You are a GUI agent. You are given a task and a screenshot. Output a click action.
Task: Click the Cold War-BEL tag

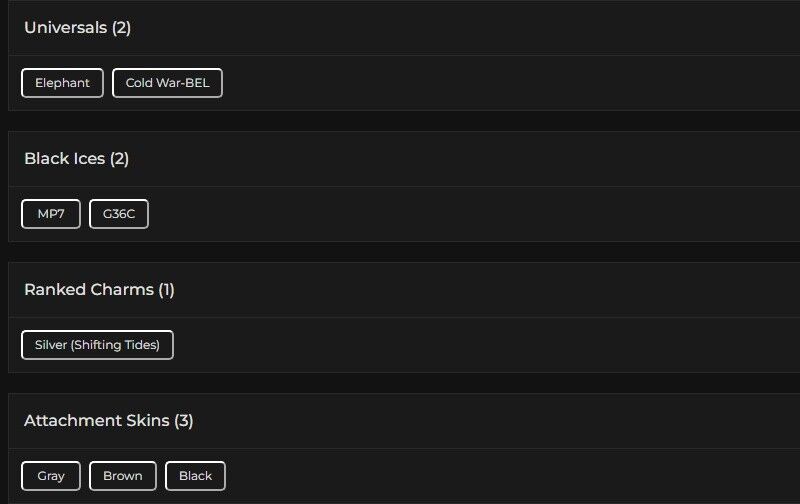coord(167,83)
